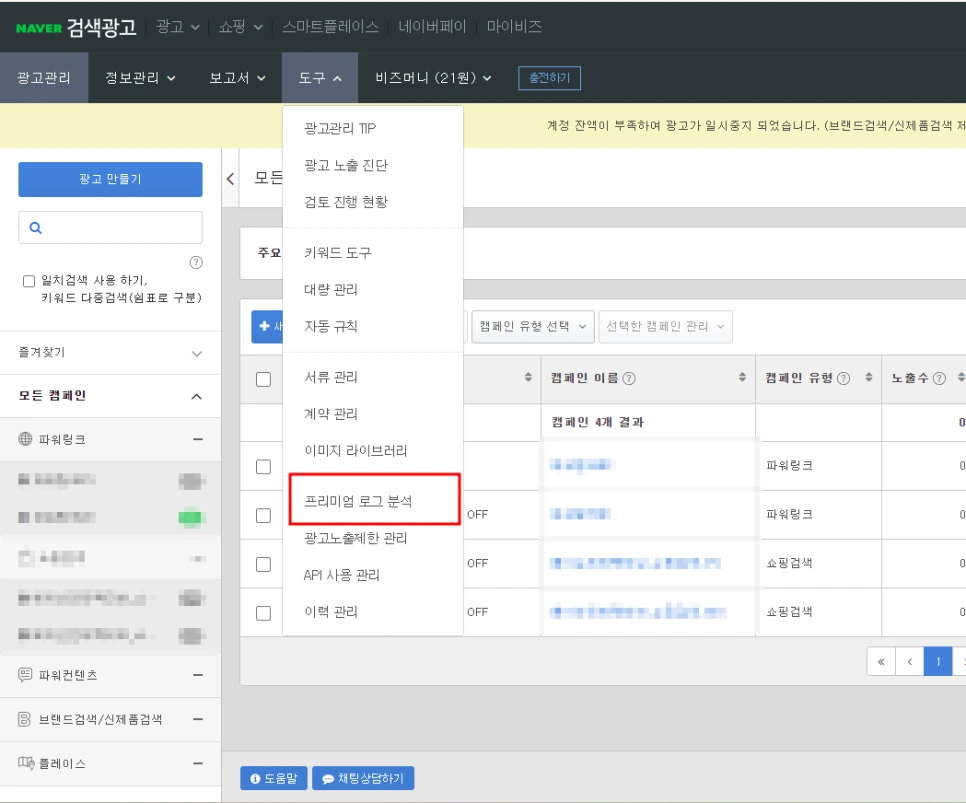Select 프리미엄 로그 분석 menu item
The width and height of the screenshot is (966, 803).
point(358,501)
